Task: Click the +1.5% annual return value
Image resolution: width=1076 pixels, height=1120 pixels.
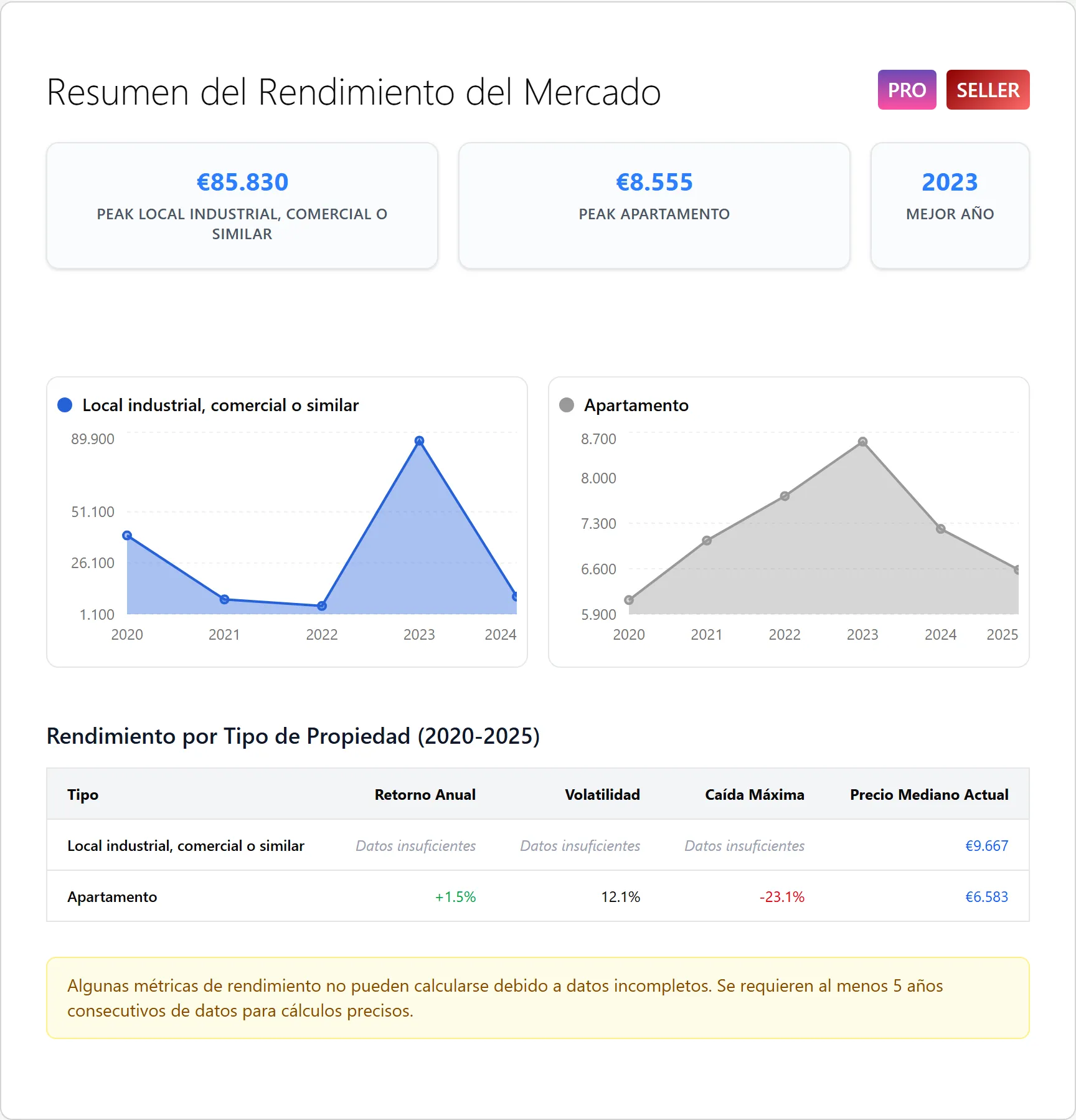Action: (455, 897)
